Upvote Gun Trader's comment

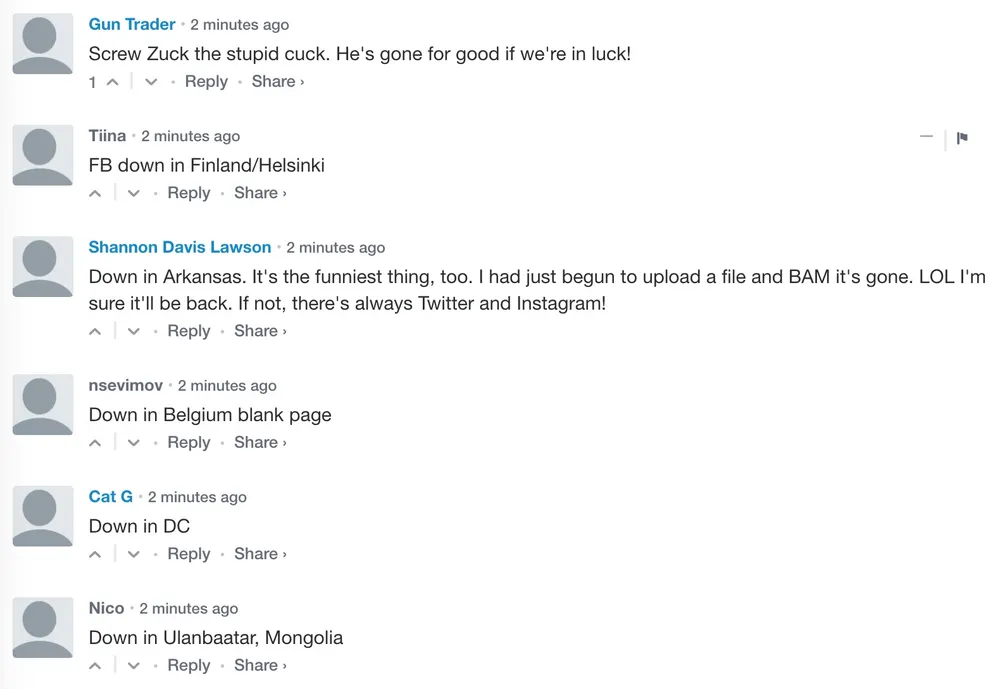[112, 82]
